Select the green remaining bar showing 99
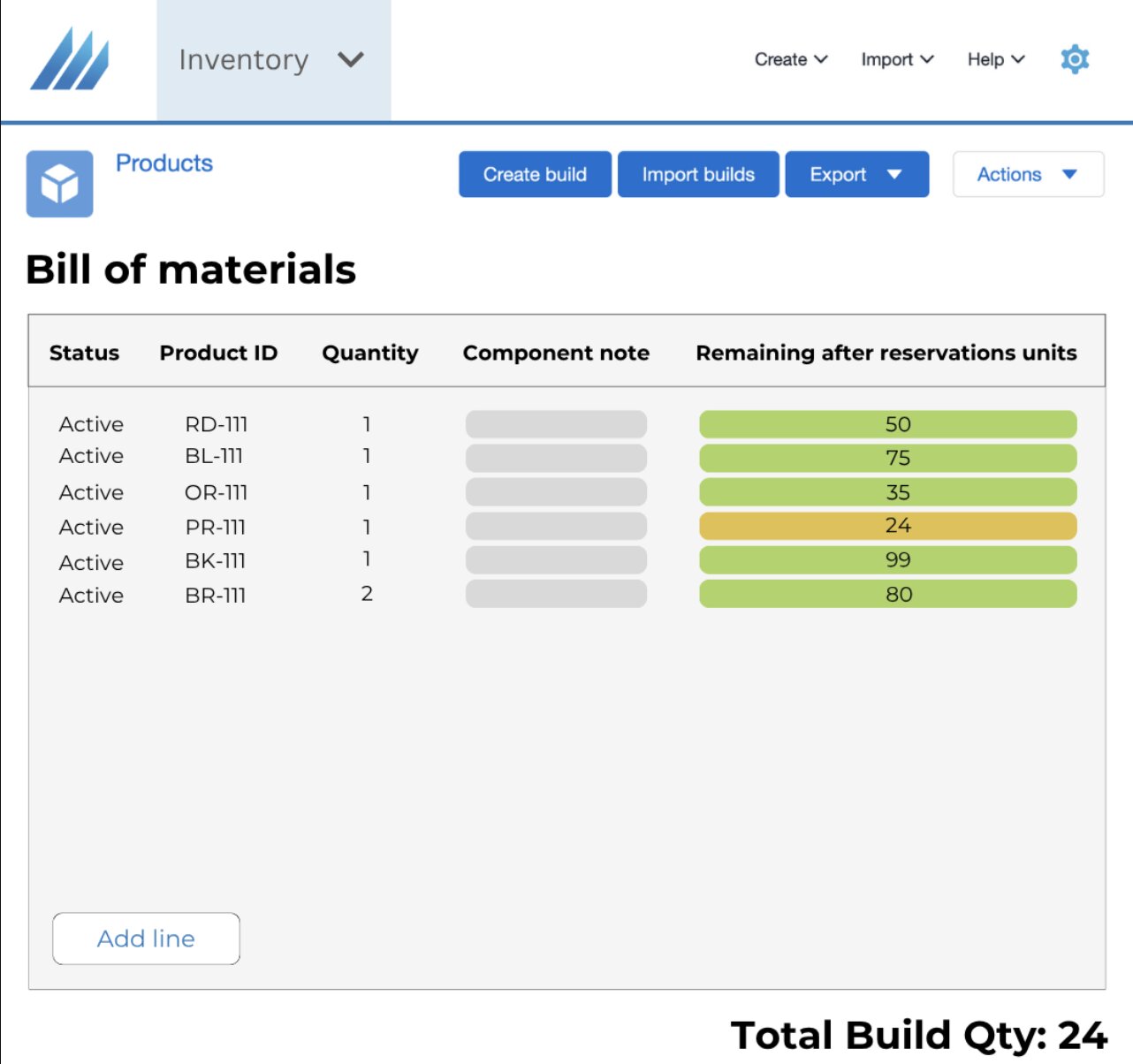1133x1064 pixels. 887,560
